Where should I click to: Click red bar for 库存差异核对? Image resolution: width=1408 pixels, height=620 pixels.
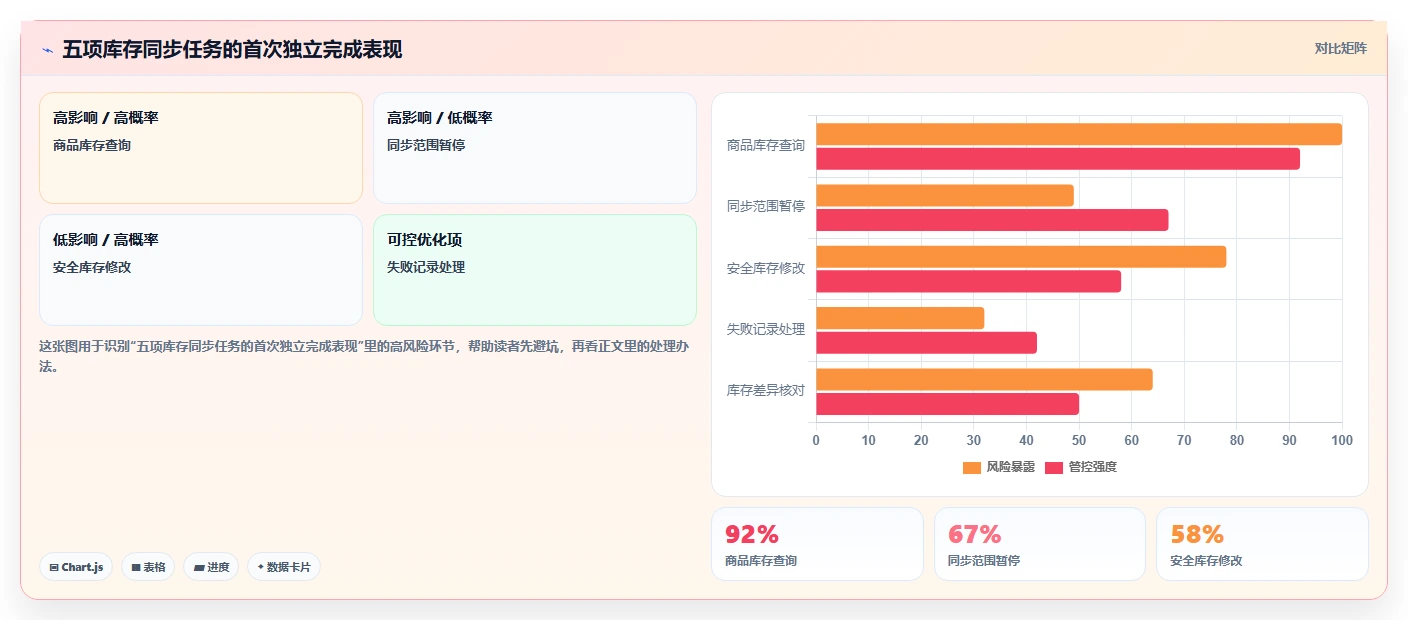[x=947, y=404]
